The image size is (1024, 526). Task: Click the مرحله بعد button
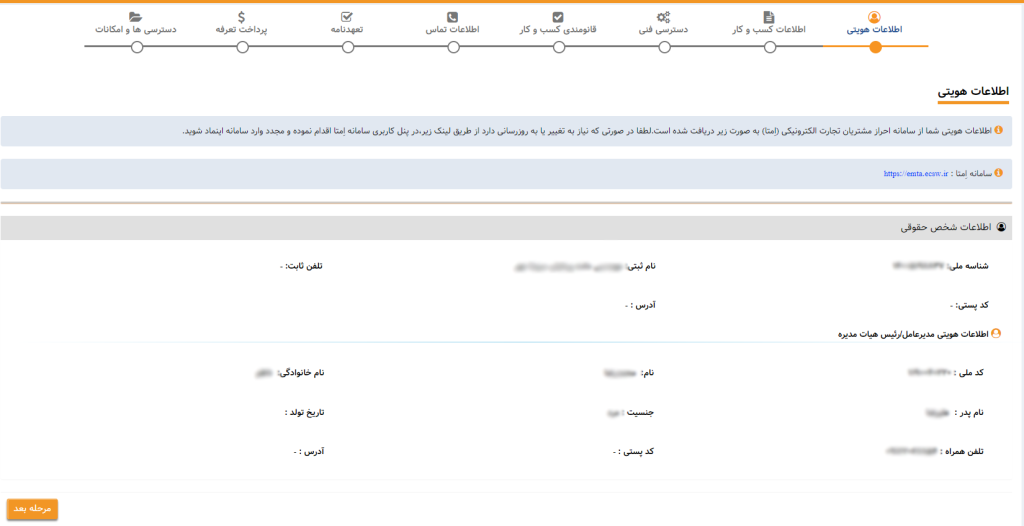point(33,509)
